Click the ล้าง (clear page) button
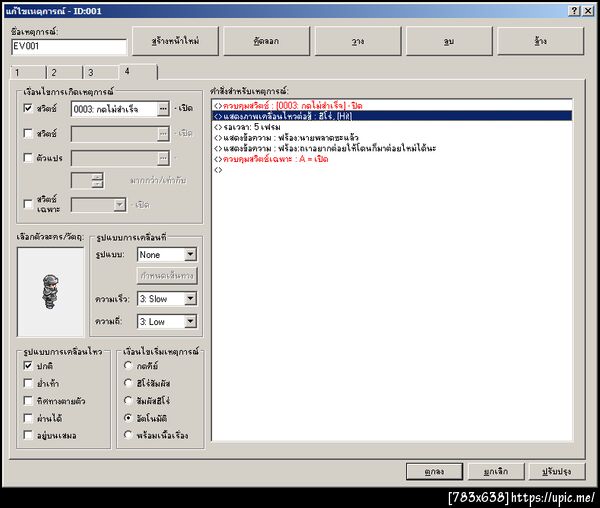600x508 pixels. (x=540, y=41)
